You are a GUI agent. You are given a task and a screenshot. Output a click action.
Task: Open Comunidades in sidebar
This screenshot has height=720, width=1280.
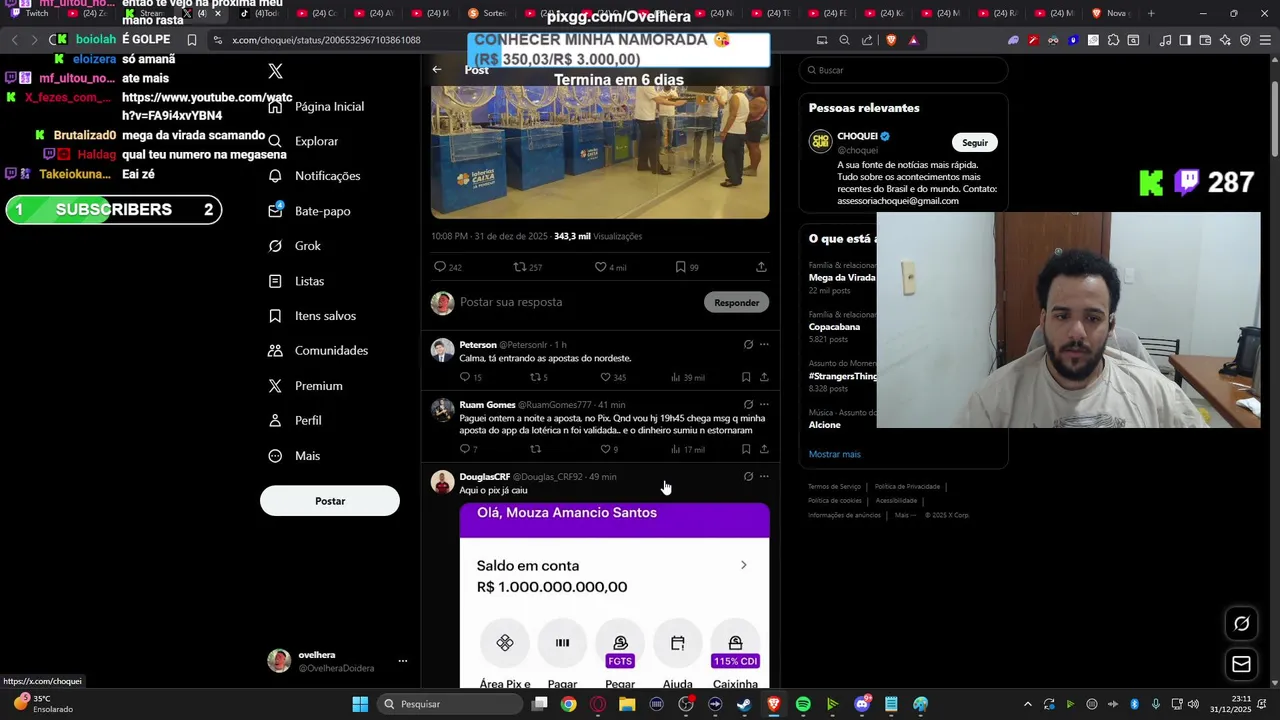coord(318,351)
